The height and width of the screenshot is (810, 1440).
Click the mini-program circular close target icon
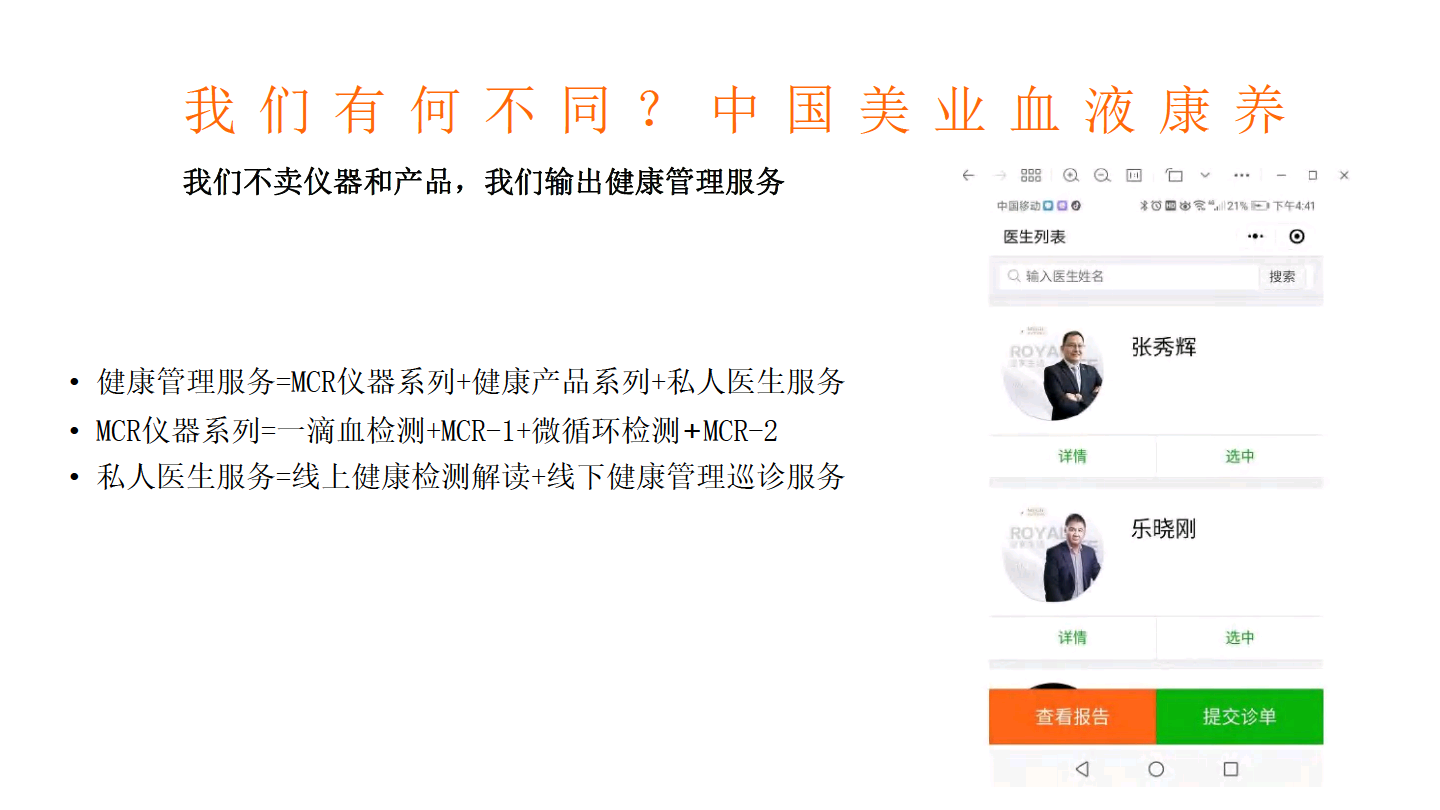1297,237
